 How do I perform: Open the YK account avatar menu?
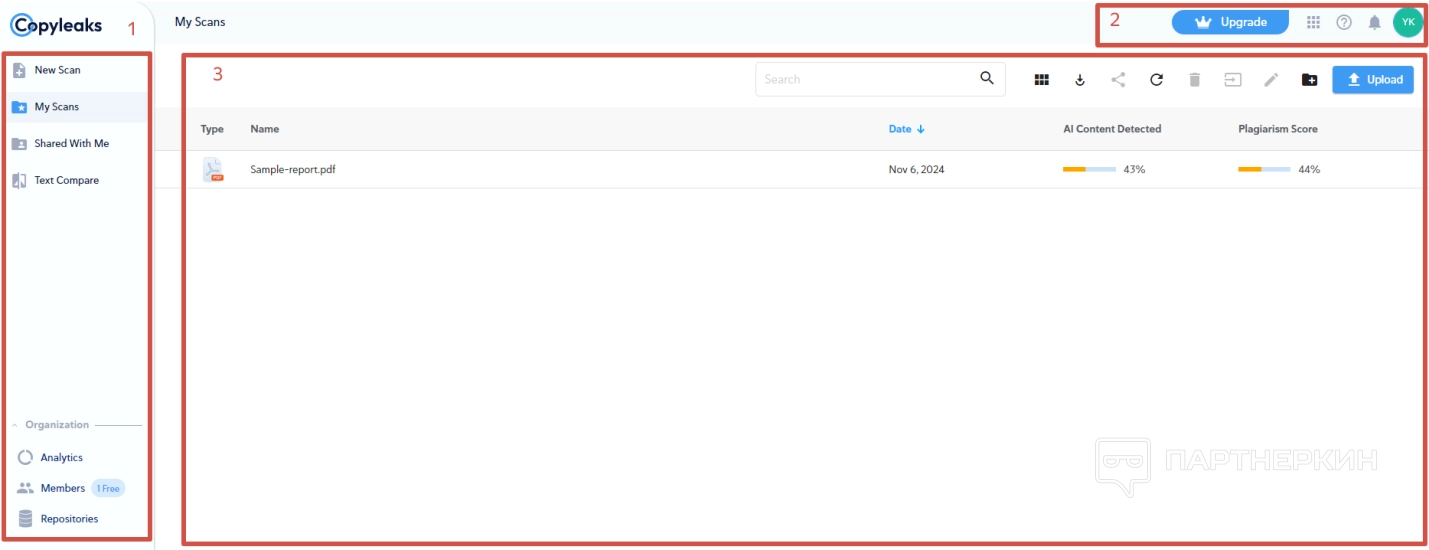click(1408, 22)
